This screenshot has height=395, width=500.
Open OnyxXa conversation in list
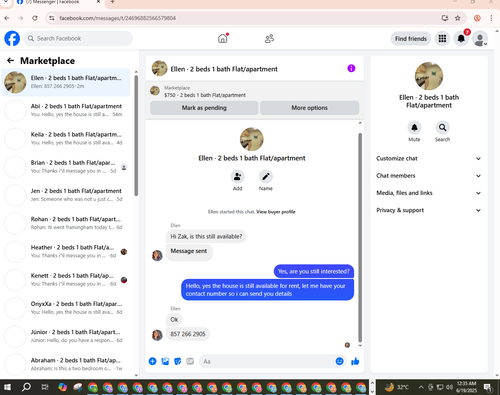pyautogui.click(x=66, y=308)
